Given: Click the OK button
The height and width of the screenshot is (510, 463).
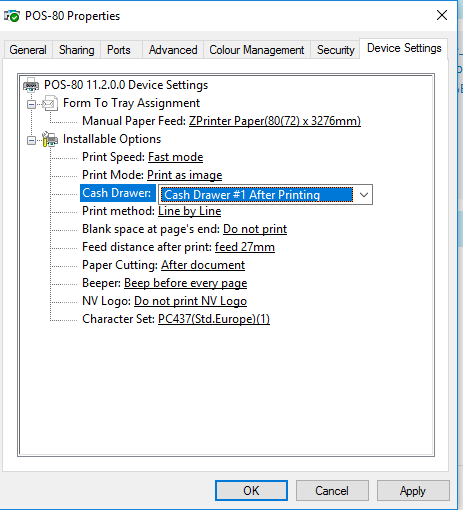Looking at the screenshot, I should pos(251,491).
